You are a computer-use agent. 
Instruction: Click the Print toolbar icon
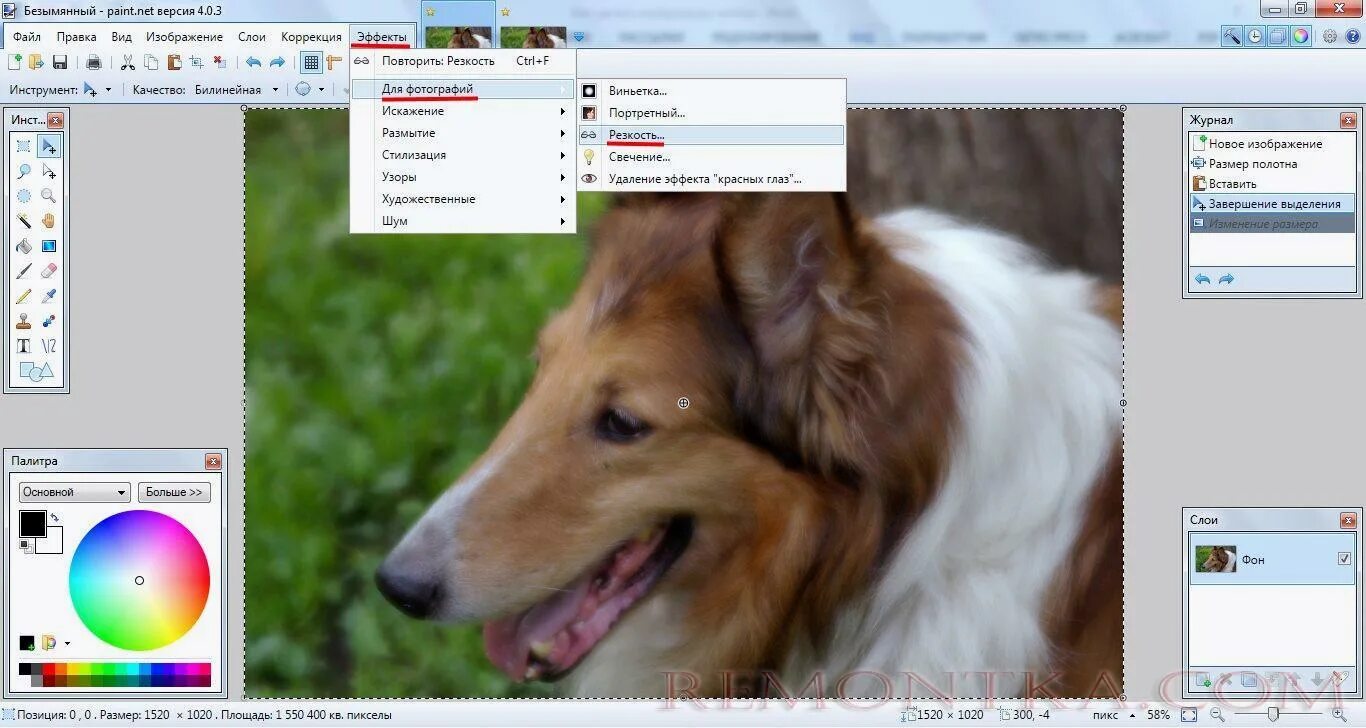tap(93, 62)
